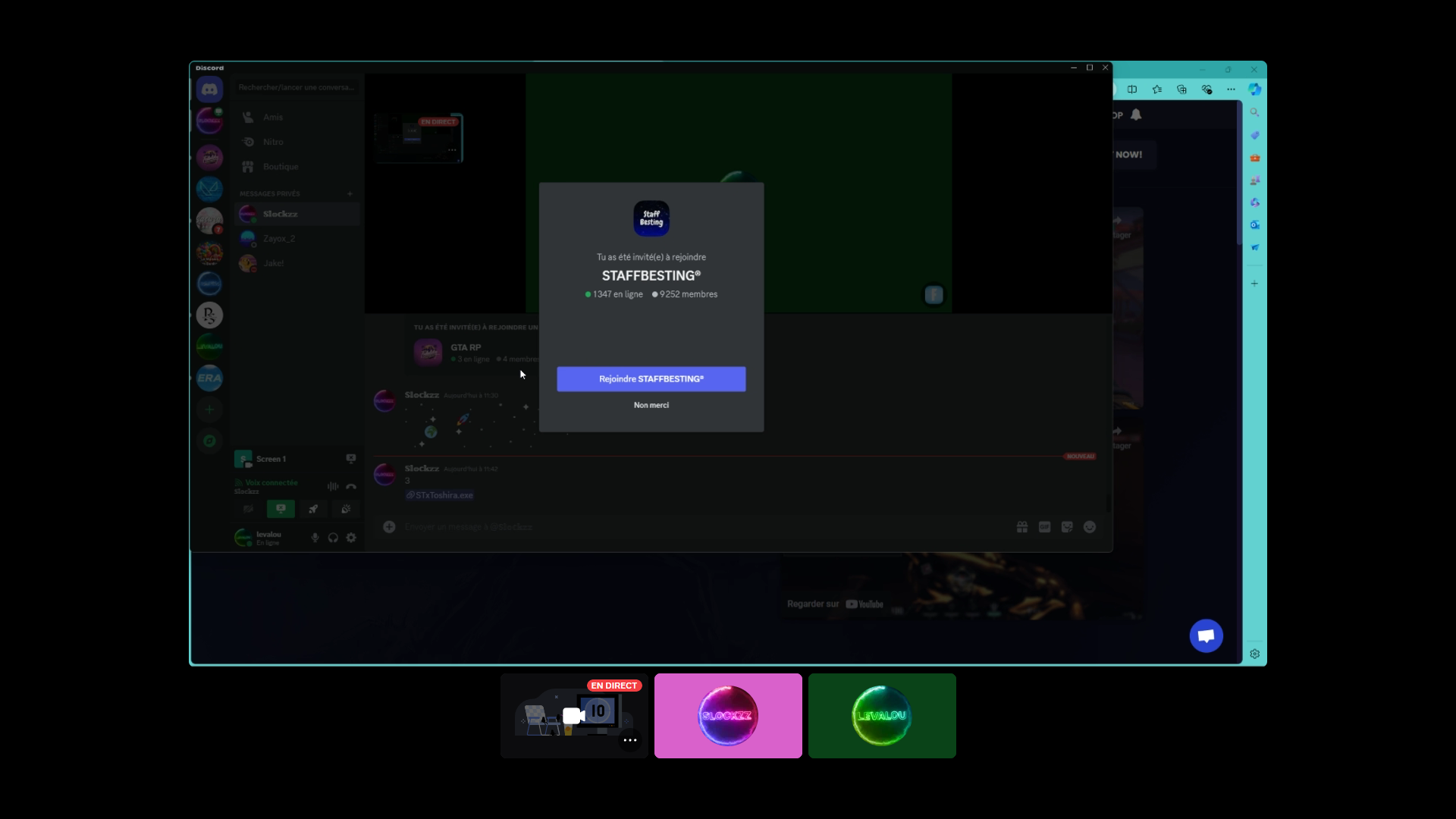
Task: Click the noise suppression waveform icon
Action: [333, 486]
